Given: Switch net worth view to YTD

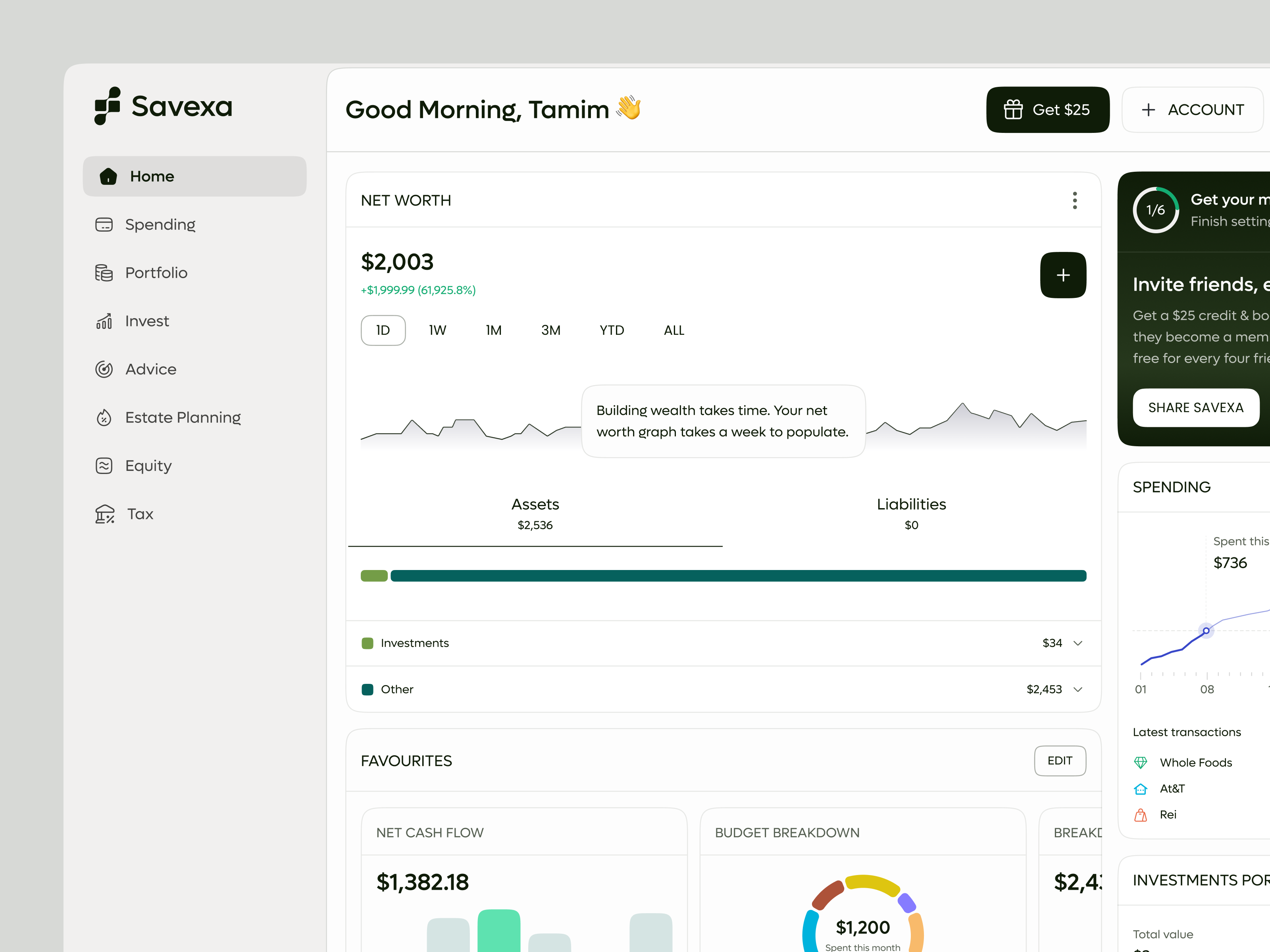Looking at the screenshot, I should 611,330.
